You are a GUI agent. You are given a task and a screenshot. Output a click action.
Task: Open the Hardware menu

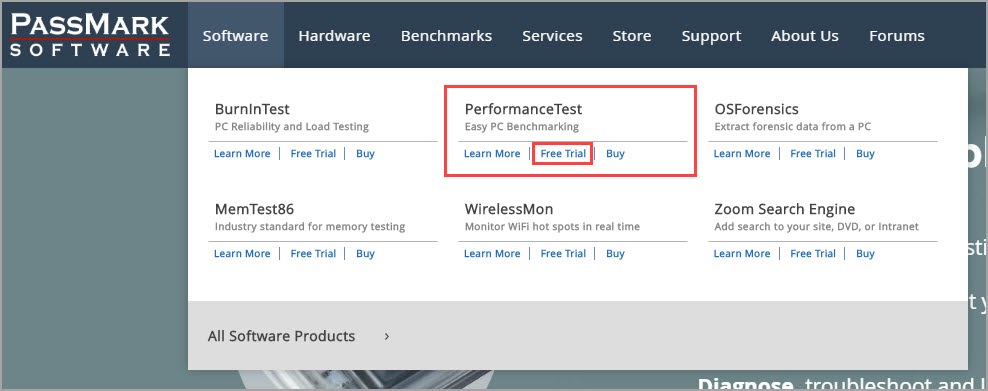tap(335, 36)
